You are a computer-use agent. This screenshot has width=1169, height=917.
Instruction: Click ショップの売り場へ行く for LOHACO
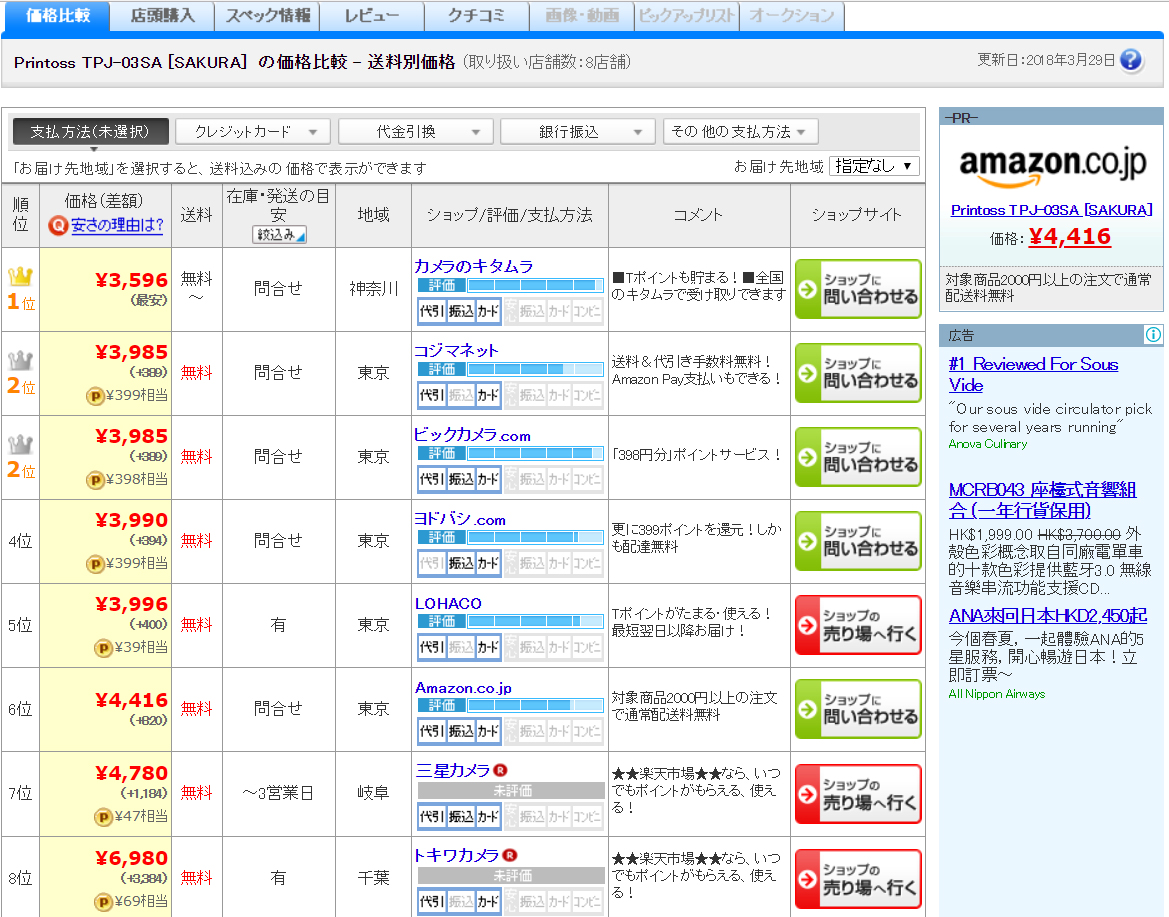coord(858,625)
